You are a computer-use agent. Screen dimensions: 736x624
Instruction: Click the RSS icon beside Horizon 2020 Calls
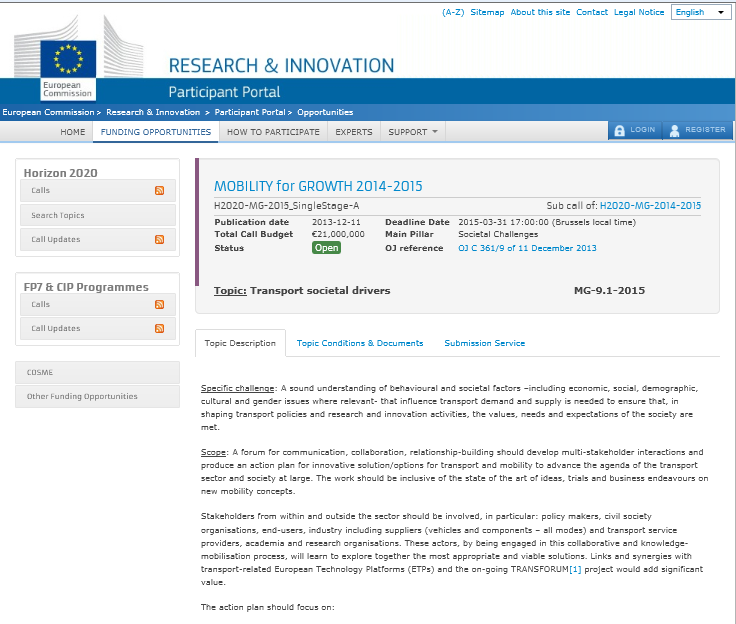click(x=160, y=190)
